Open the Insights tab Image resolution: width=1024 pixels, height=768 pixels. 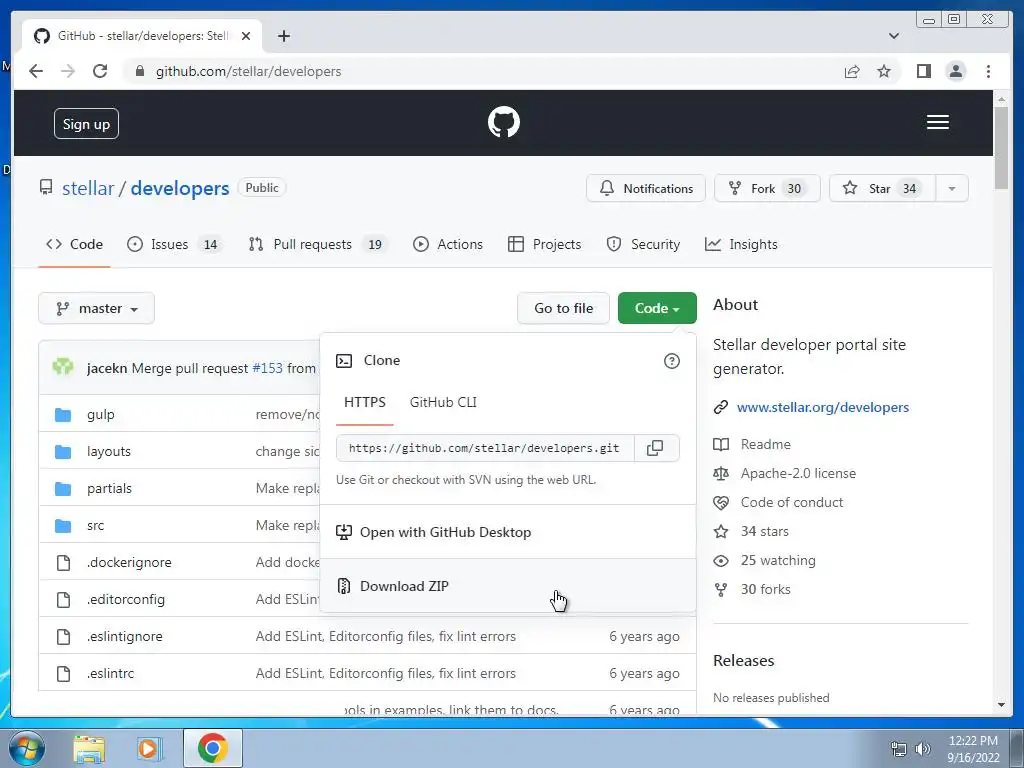tap(741, 244)
